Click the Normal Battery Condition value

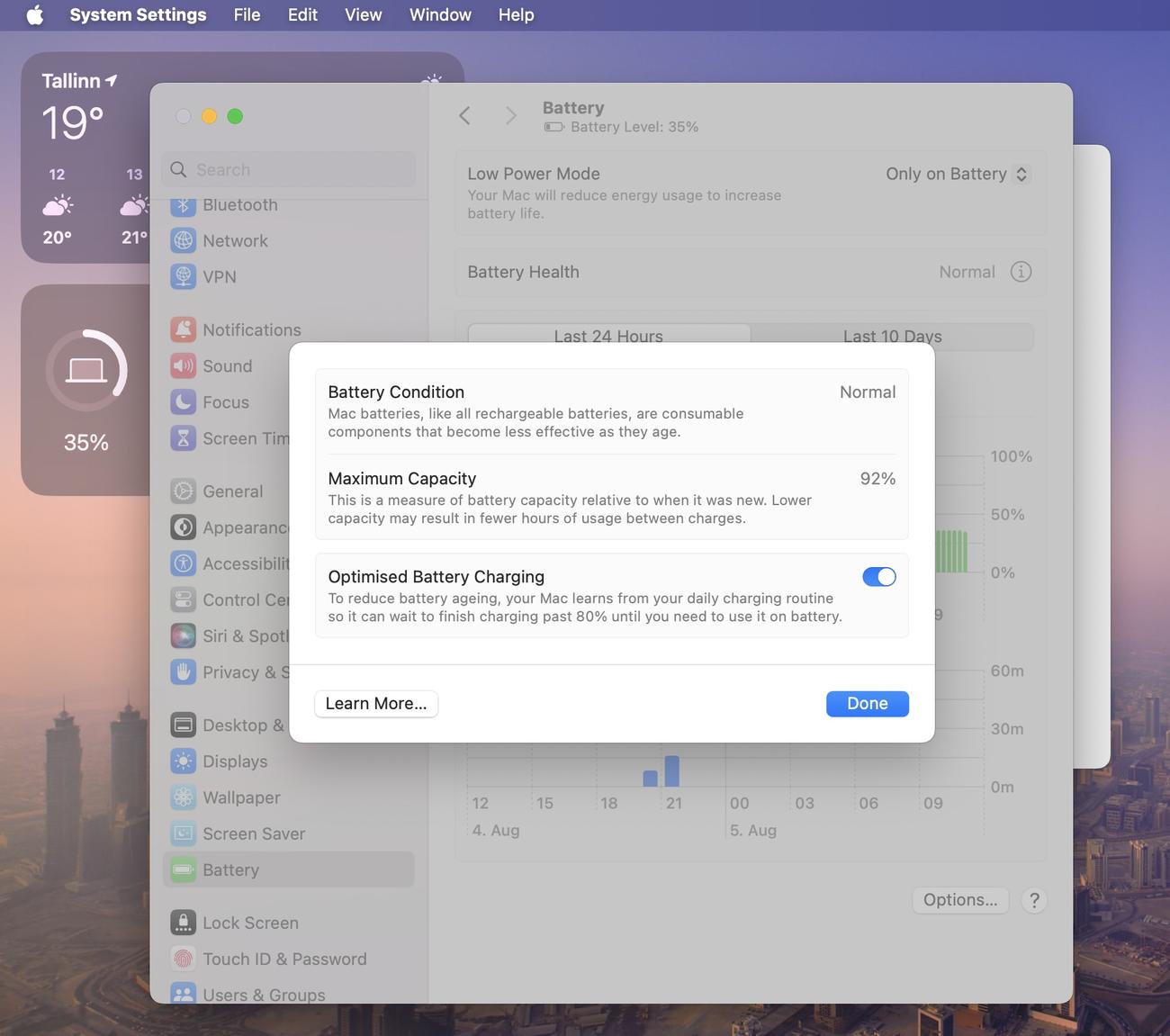tap(868, 392)
